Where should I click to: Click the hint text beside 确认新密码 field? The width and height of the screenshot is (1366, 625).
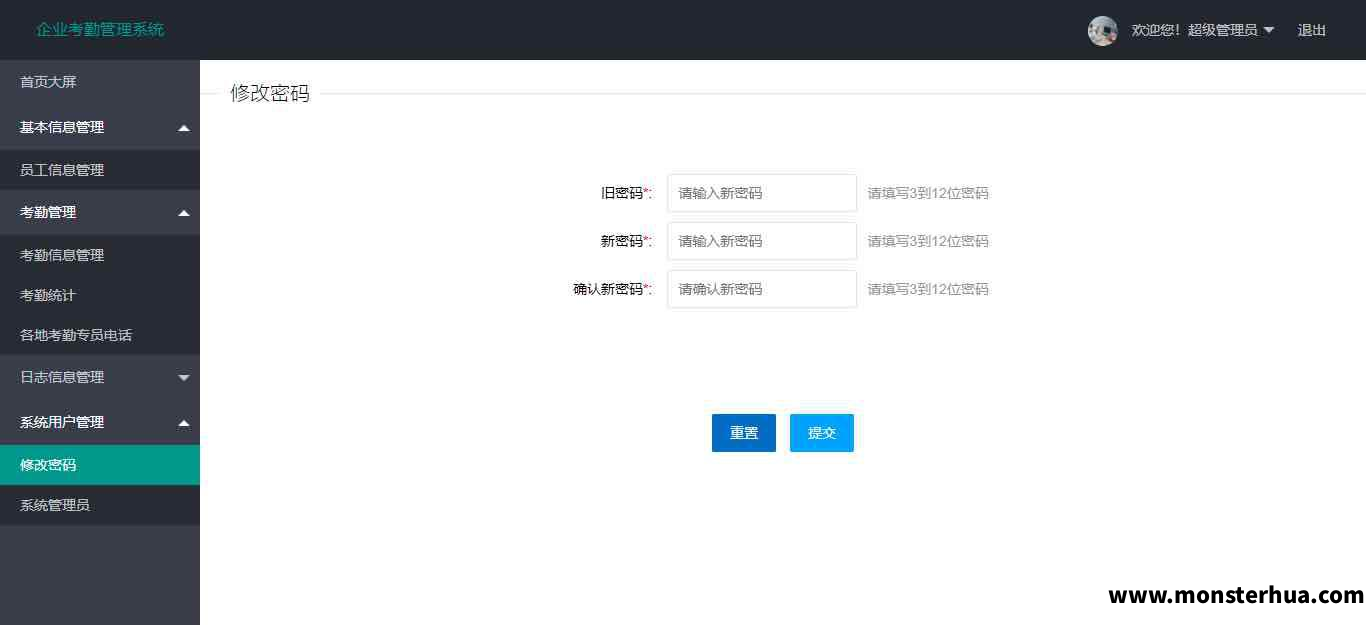[x=928, y=289]
